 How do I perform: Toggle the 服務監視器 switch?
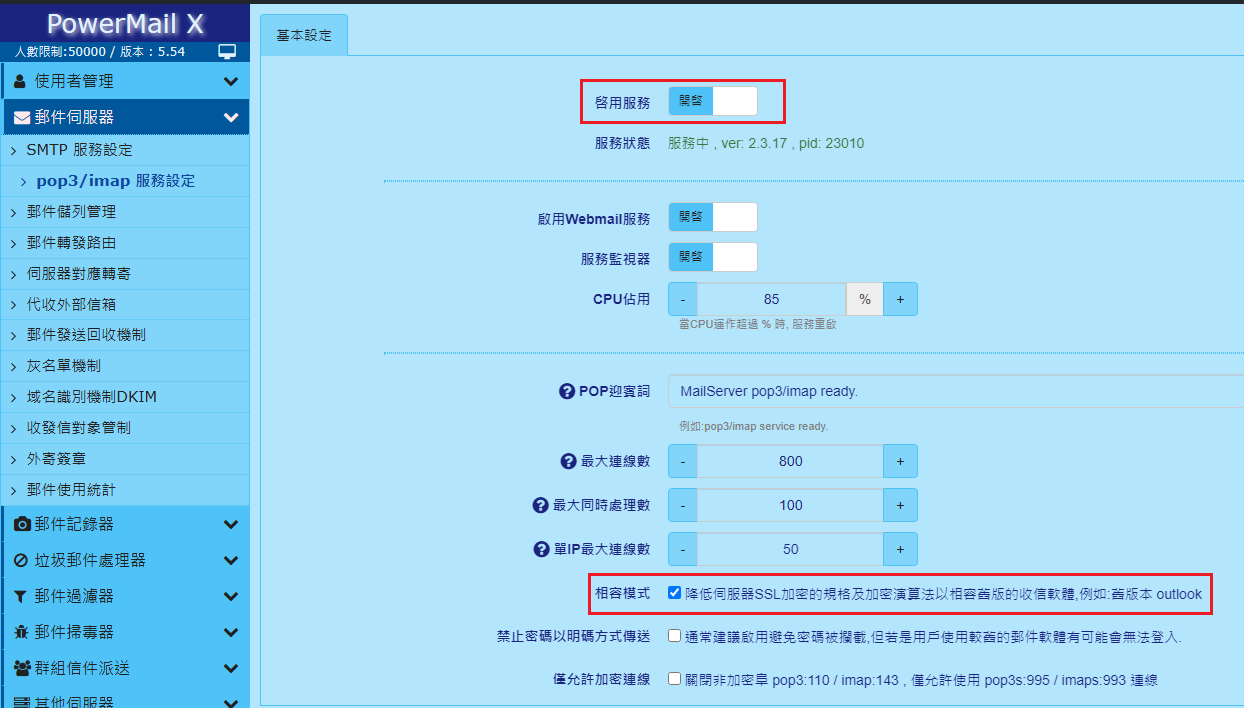(x=713, y=257)
